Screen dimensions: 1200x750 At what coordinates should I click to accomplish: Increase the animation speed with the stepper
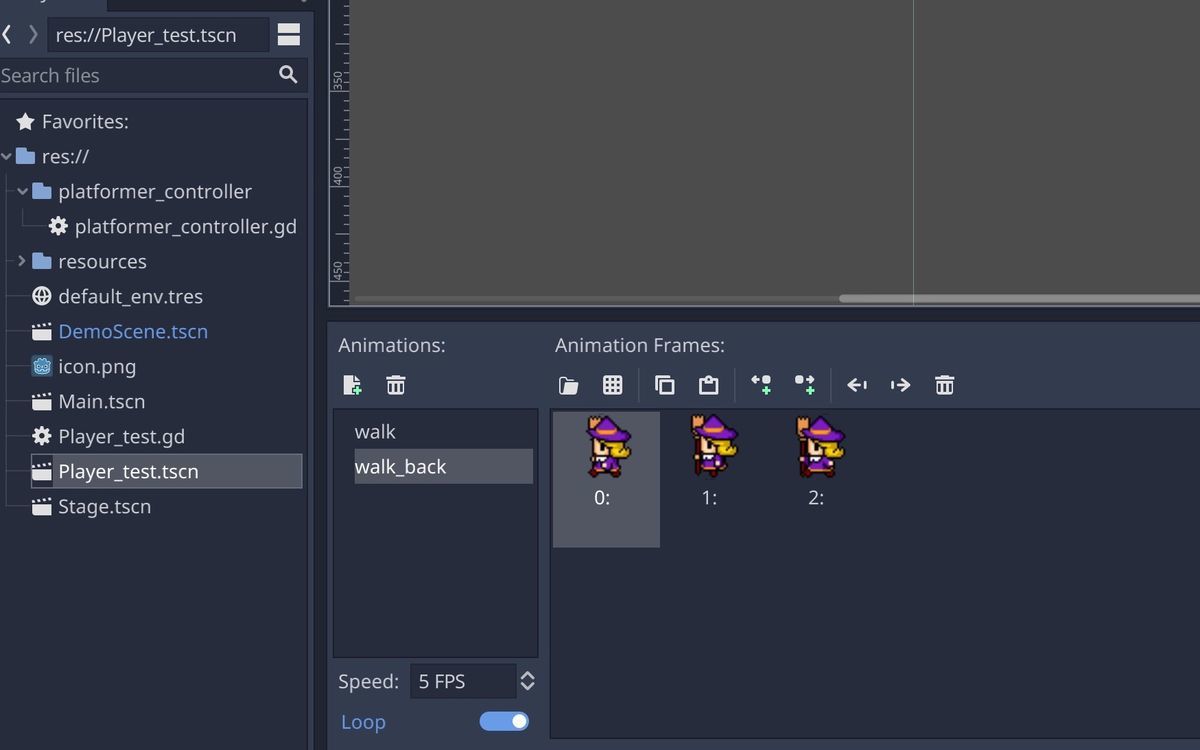527,674
